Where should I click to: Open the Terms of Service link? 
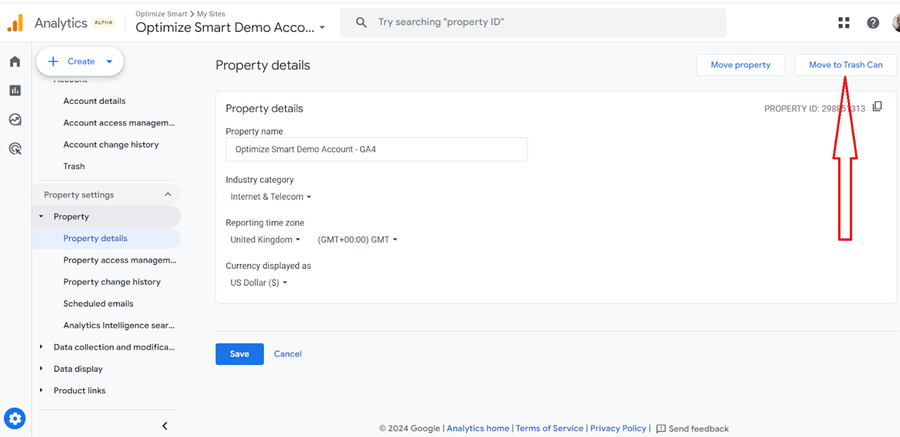[x=549, y=428]
